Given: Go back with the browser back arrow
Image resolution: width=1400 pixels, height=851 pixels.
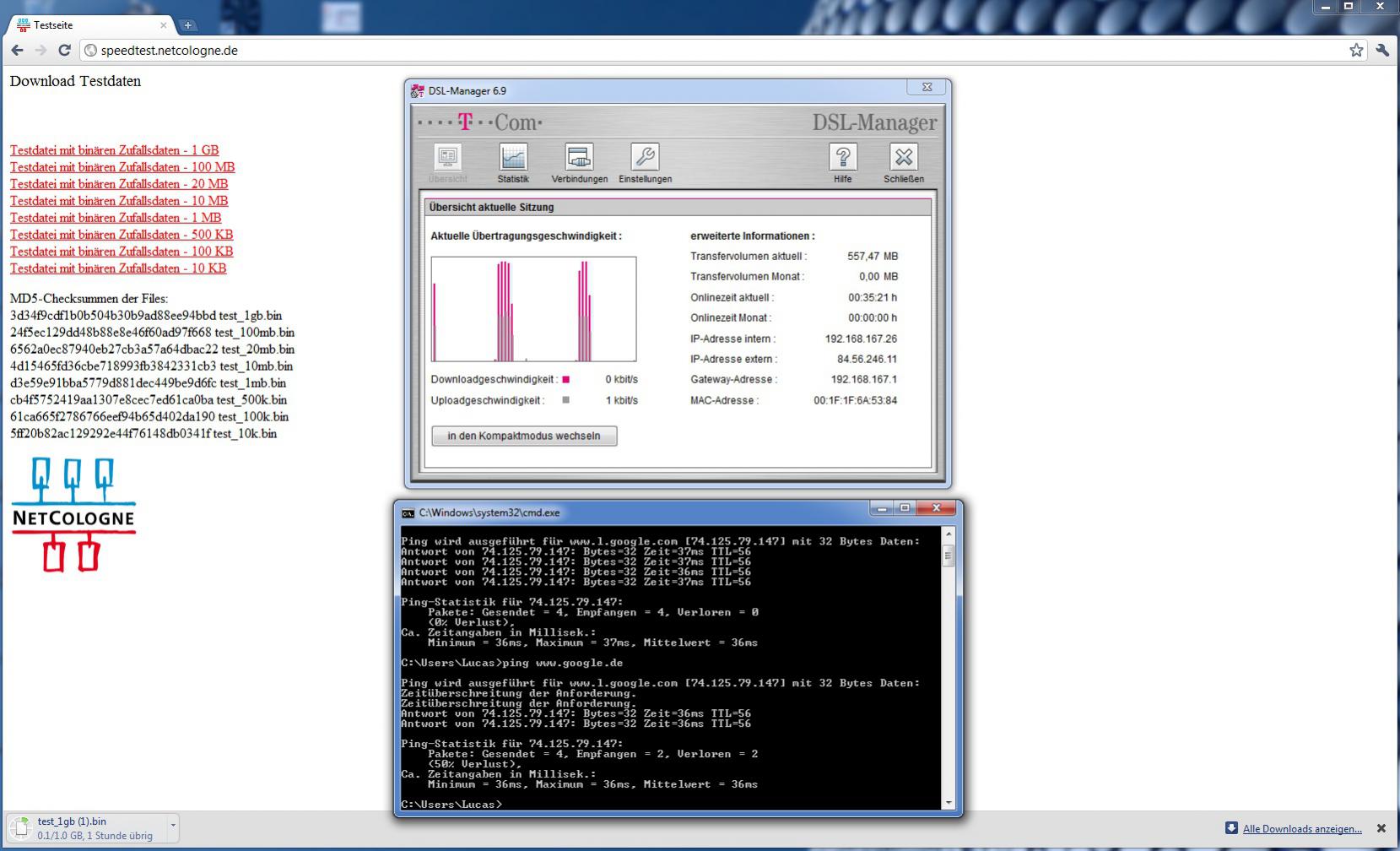Looking at the screenshot, I should [x=17, y=50].
